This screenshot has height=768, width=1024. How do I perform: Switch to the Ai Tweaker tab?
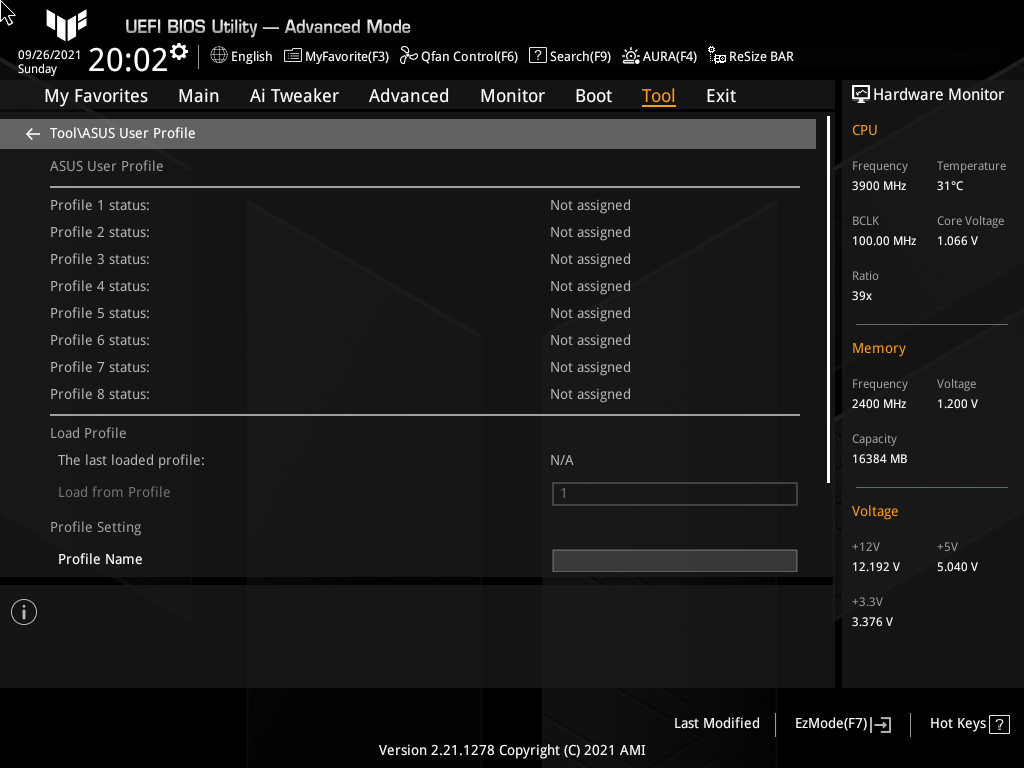point(294,95)
